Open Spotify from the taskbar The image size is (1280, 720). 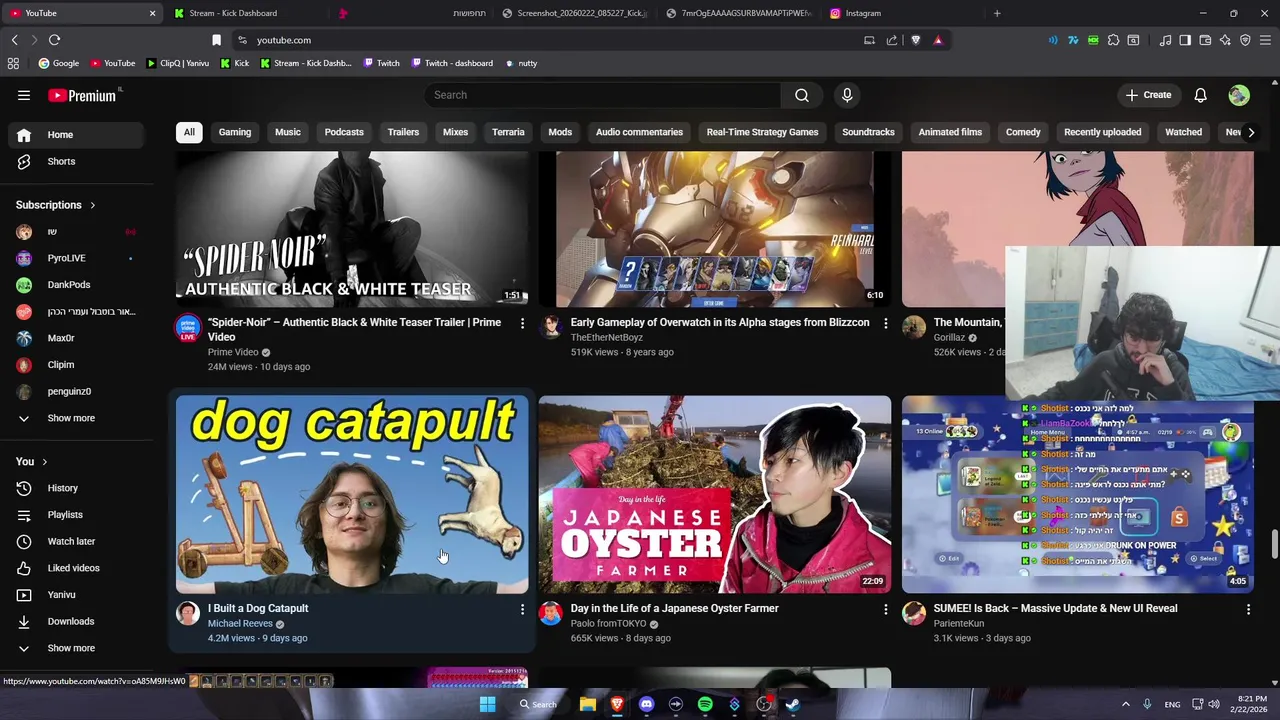705,704
